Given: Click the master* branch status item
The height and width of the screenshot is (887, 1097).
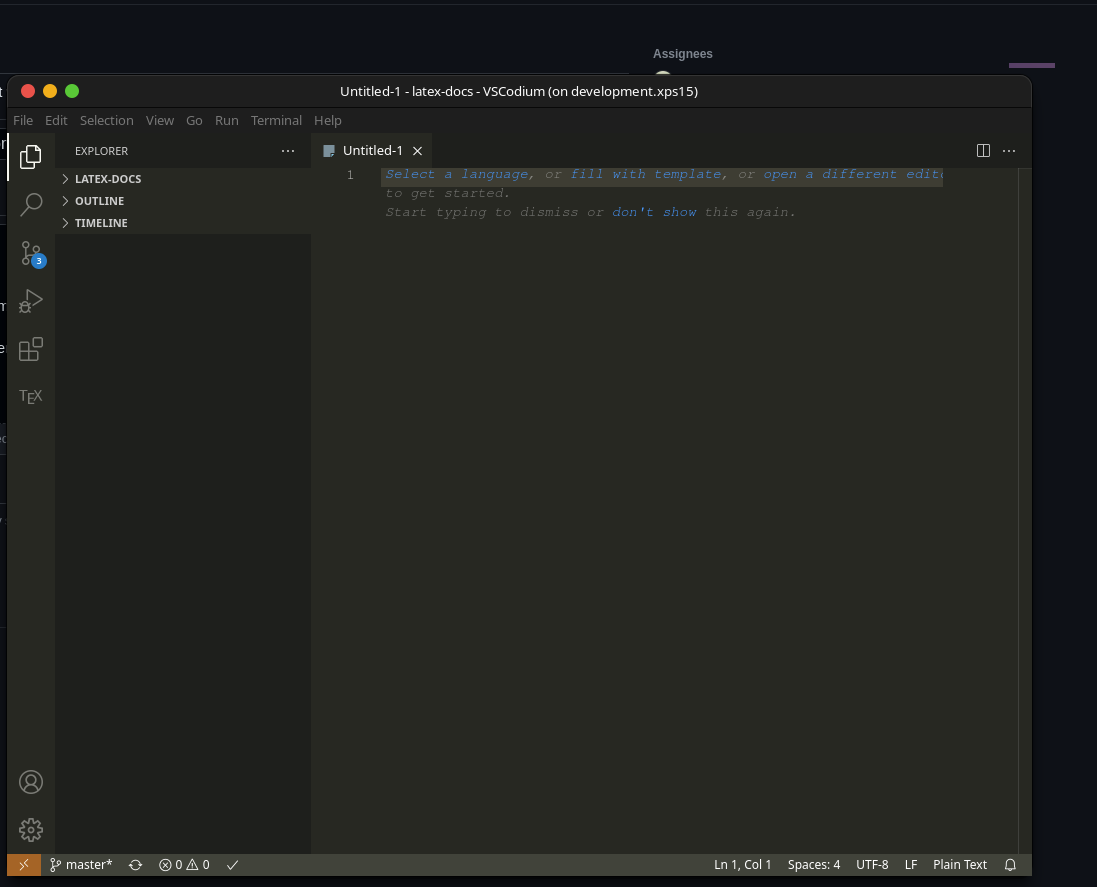Looking at the screenshot, I should 81,865.
